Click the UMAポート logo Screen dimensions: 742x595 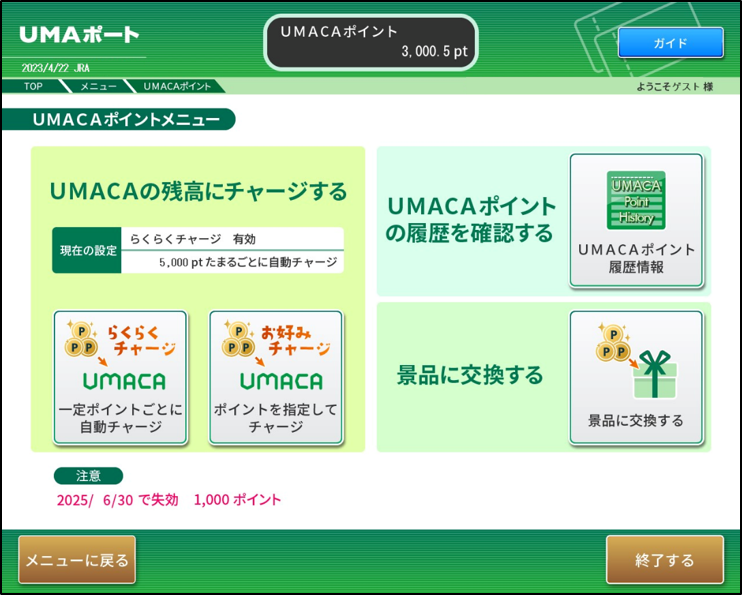pos(79,35)
